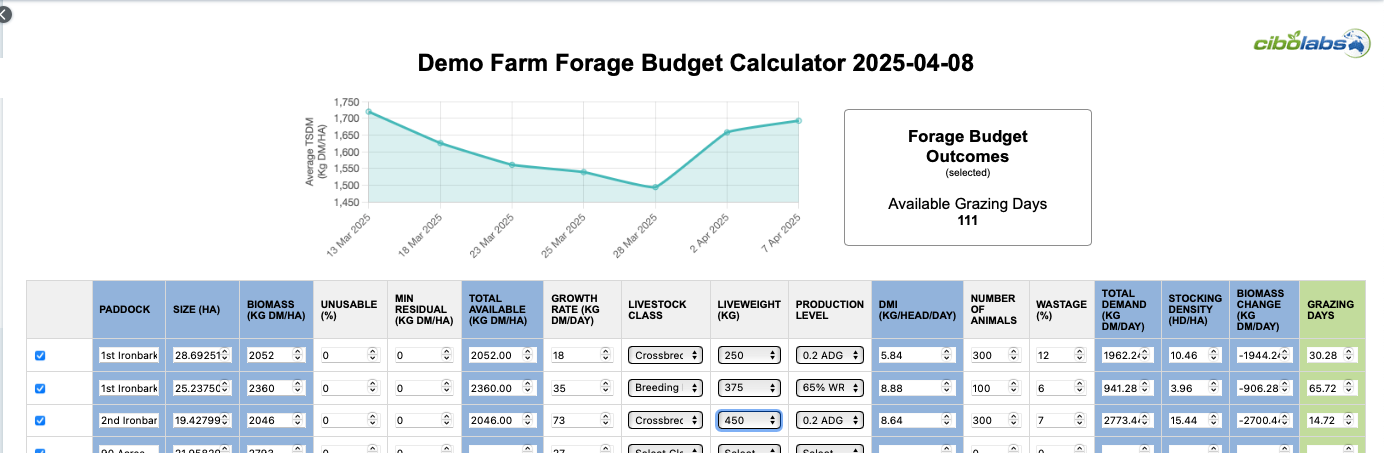The height and width of the screenshot is (453, 1384).
Task: Open the Production Level dropdown showing 65% WR
Action: [829, 388]
